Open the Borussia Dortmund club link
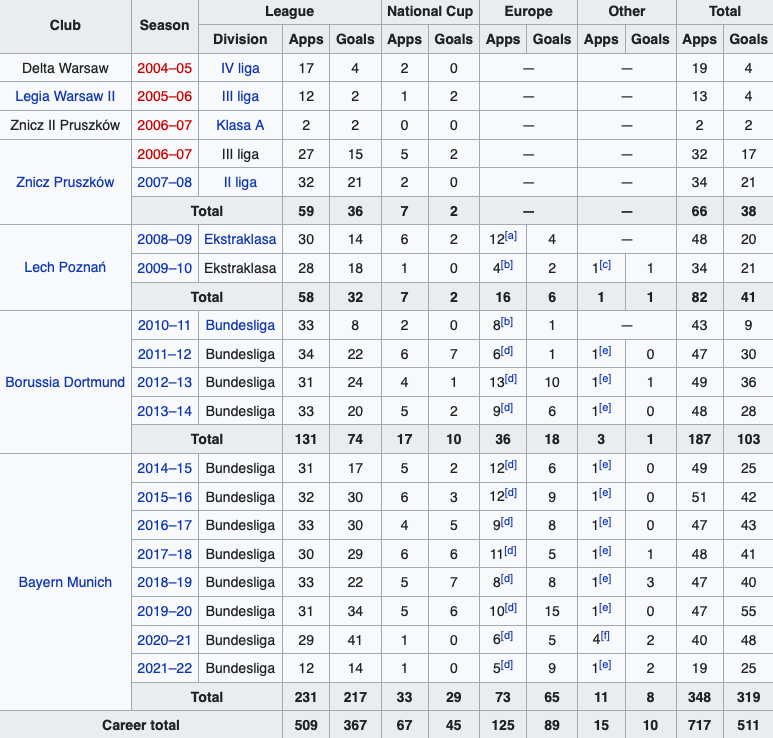Viewport: 773px width, 738px height. pos(65,382)
